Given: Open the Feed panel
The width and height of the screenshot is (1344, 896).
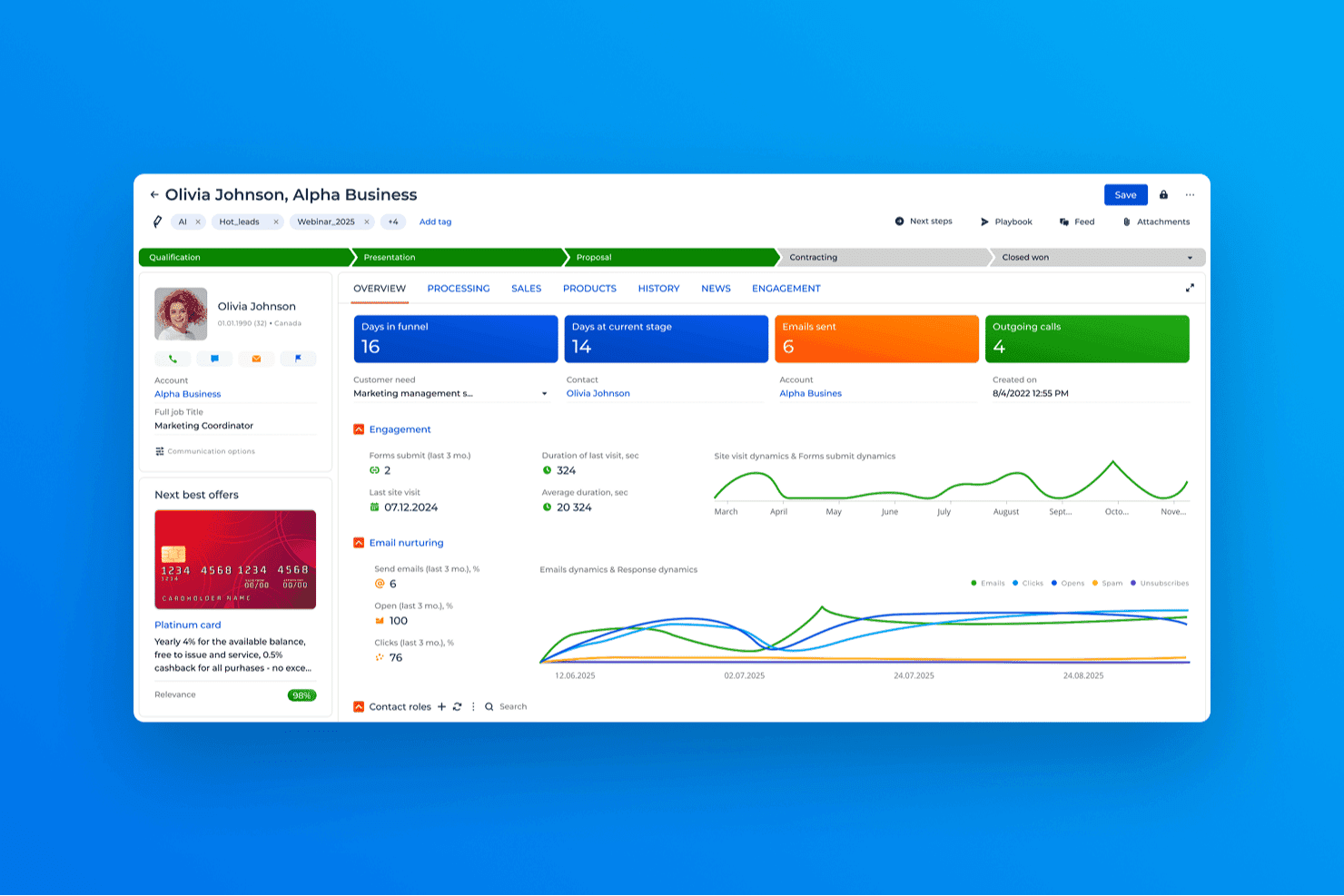Looking at the screenshot, I should [1077, 222].
